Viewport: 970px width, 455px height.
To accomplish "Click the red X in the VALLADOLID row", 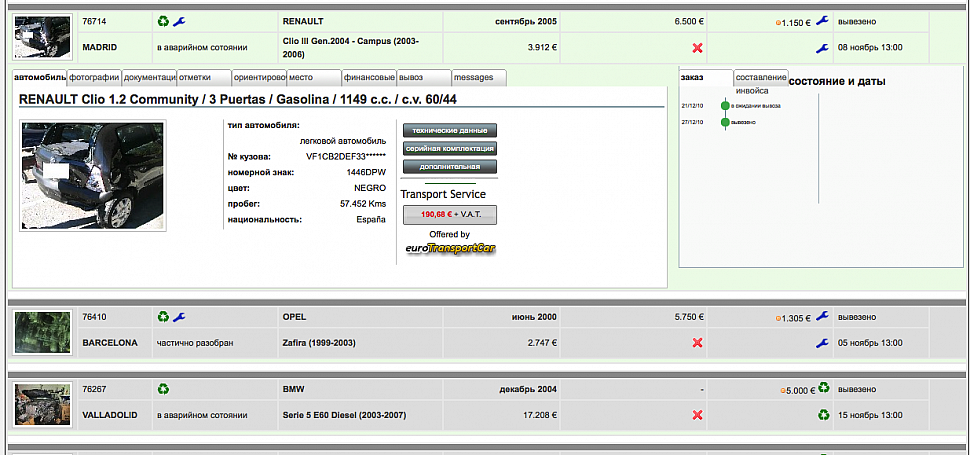I will point(698,415).
